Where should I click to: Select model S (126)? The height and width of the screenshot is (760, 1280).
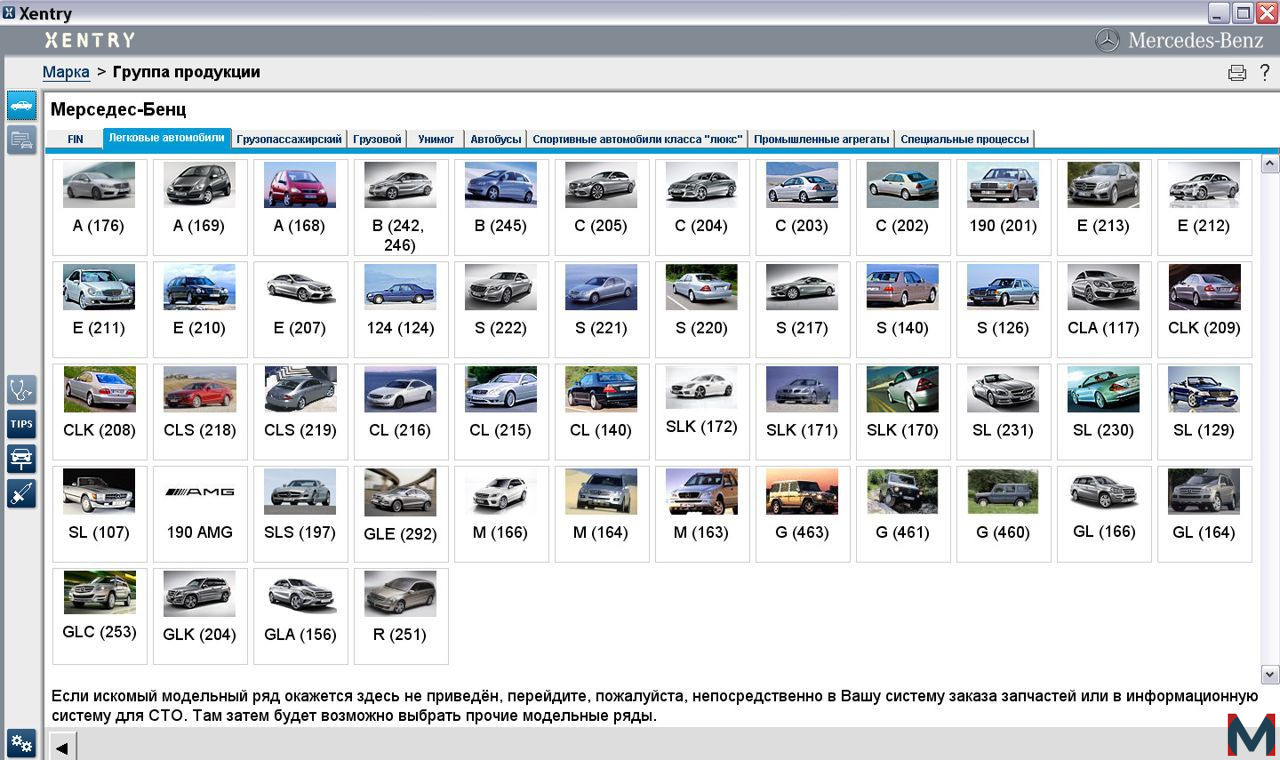click(x=1003, y=309)
